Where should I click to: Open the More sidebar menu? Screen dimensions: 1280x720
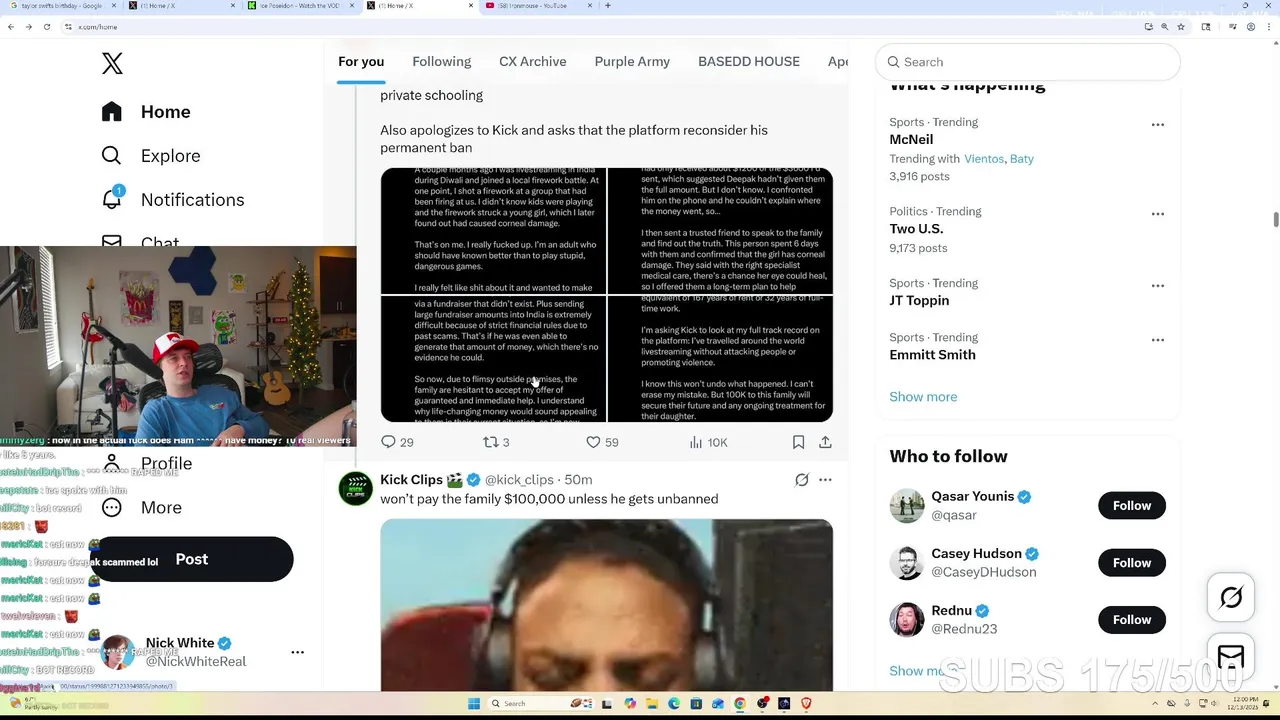(142, 508)
